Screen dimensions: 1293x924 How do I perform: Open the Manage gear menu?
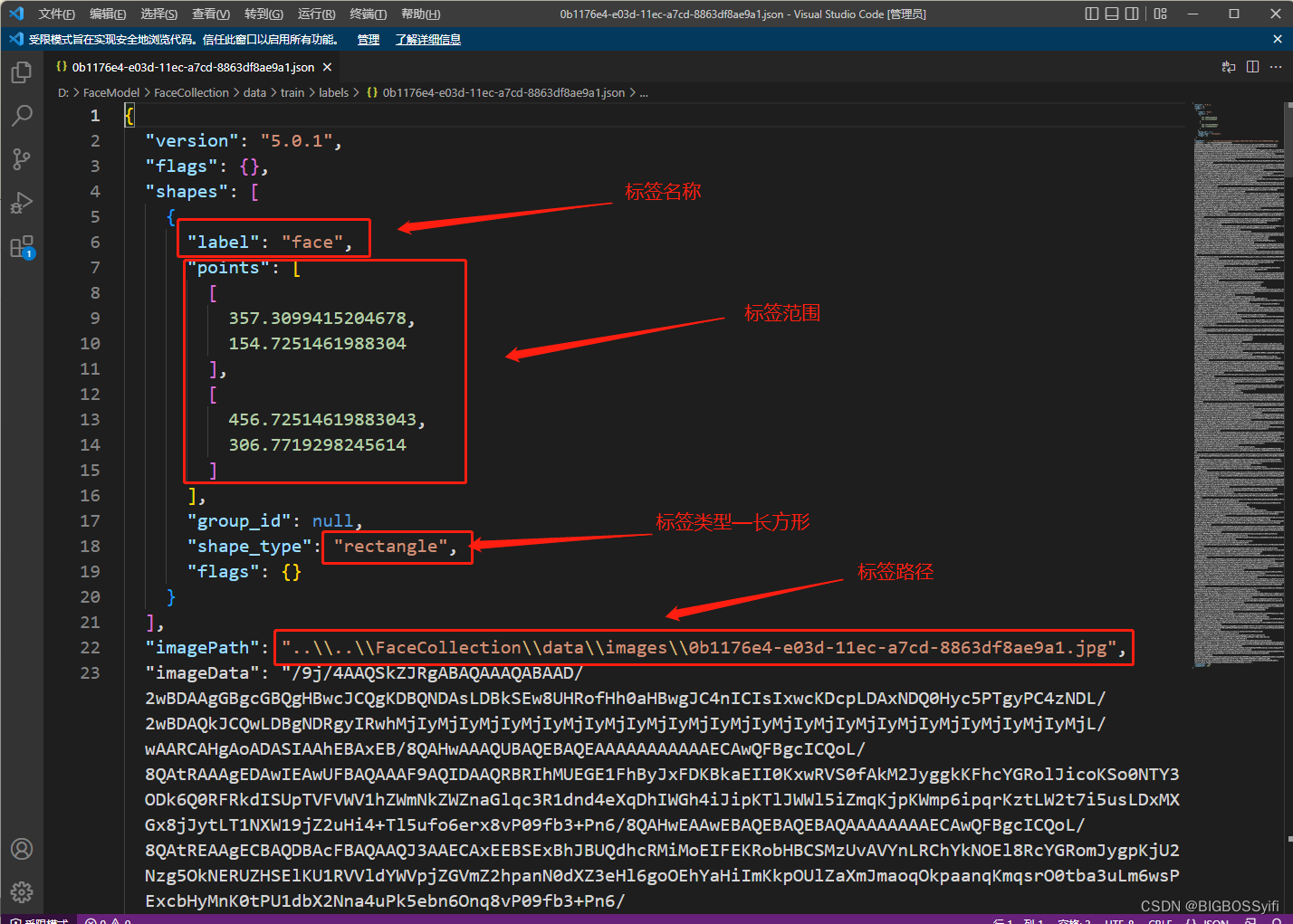(22, 892)
